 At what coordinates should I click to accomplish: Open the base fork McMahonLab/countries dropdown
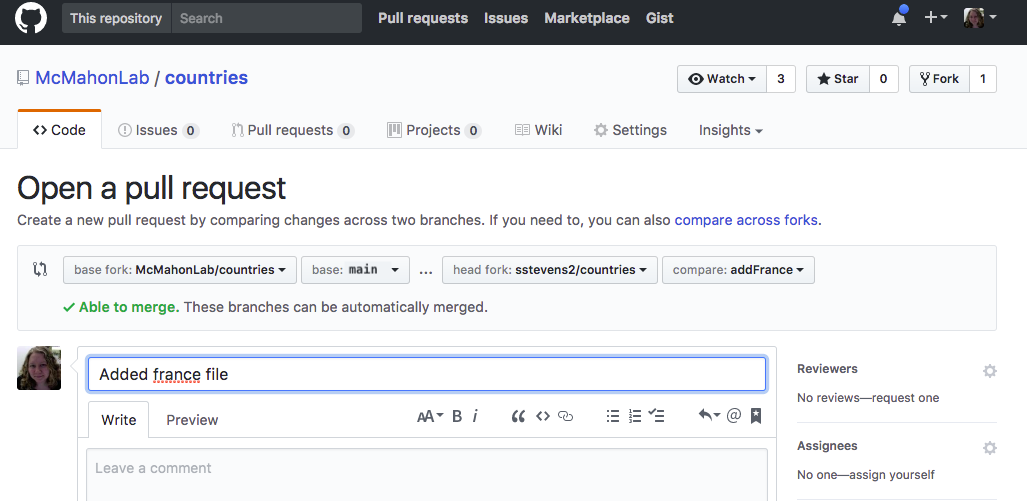(x=180, y=270)
